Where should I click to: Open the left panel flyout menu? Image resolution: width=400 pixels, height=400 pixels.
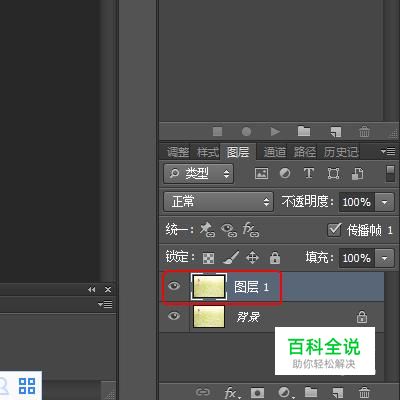[105, 305]
